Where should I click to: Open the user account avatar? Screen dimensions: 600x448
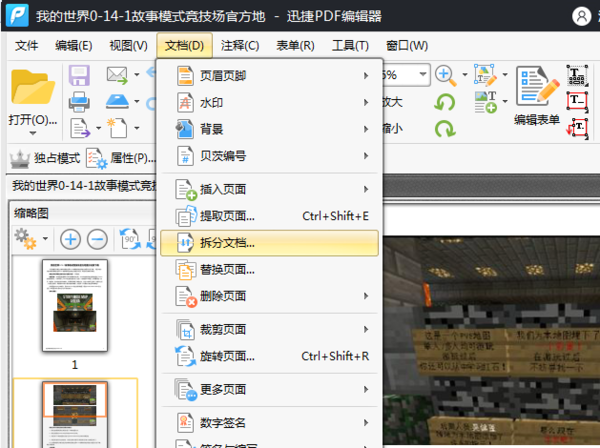(581, 16)
